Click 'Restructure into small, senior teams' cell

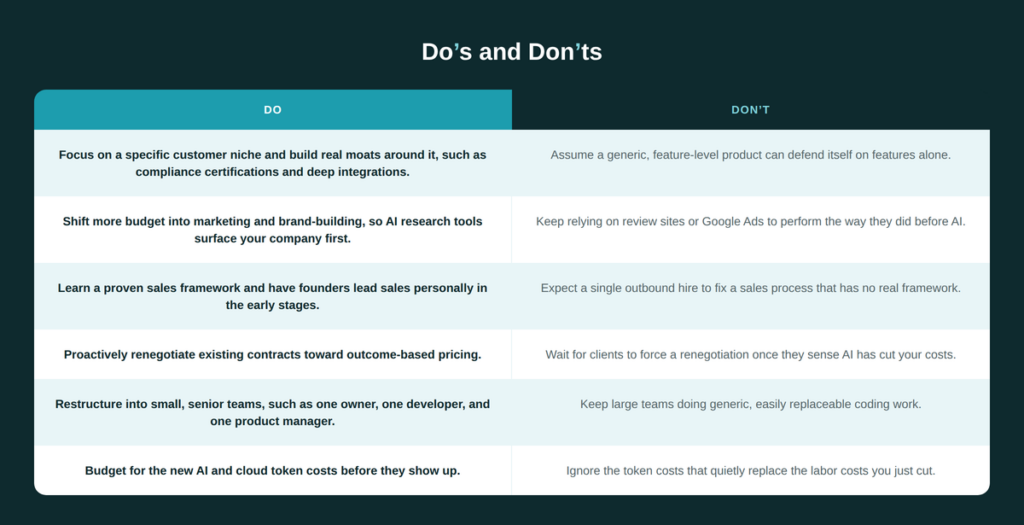(273, 413)
